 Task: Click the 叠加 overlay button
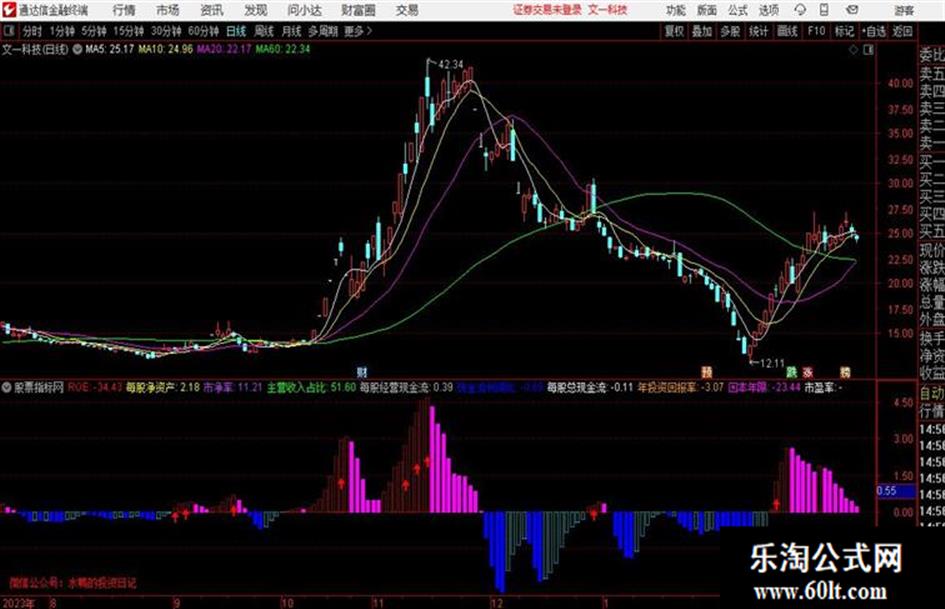[x=702, y=31]
